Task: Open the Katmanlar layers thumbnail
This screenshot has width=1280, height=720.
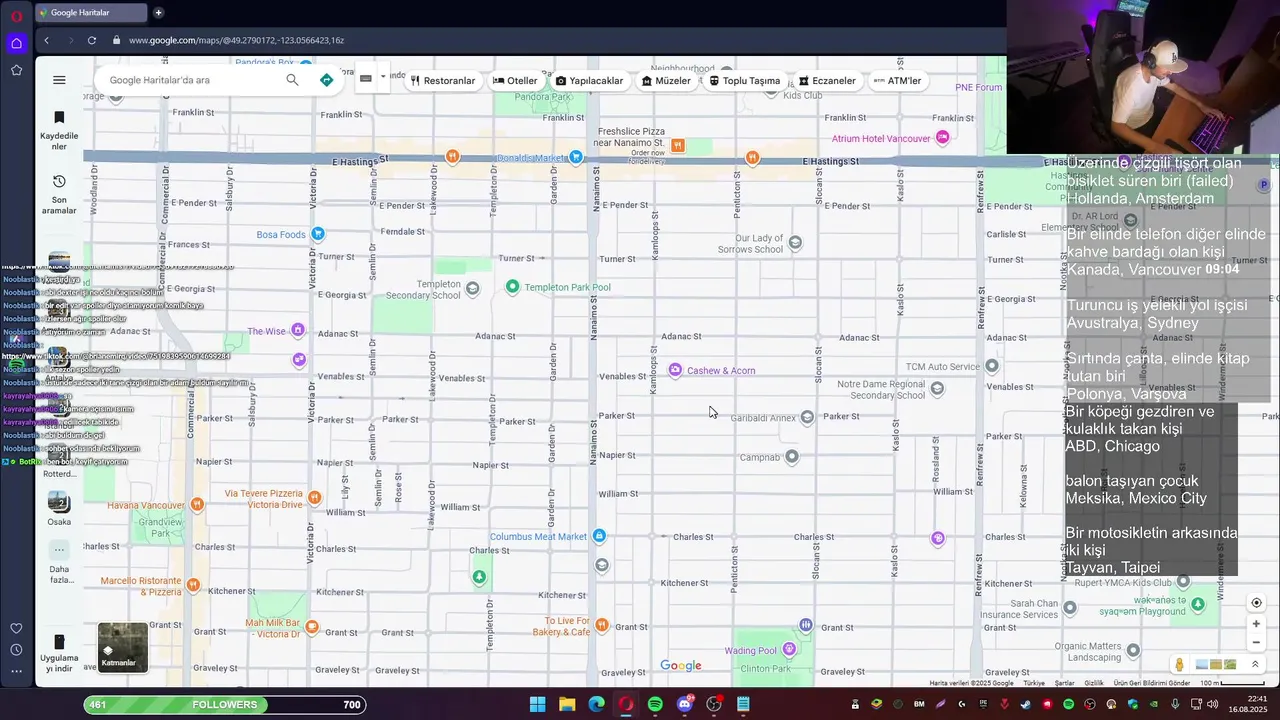Action: tap(123, 647)
